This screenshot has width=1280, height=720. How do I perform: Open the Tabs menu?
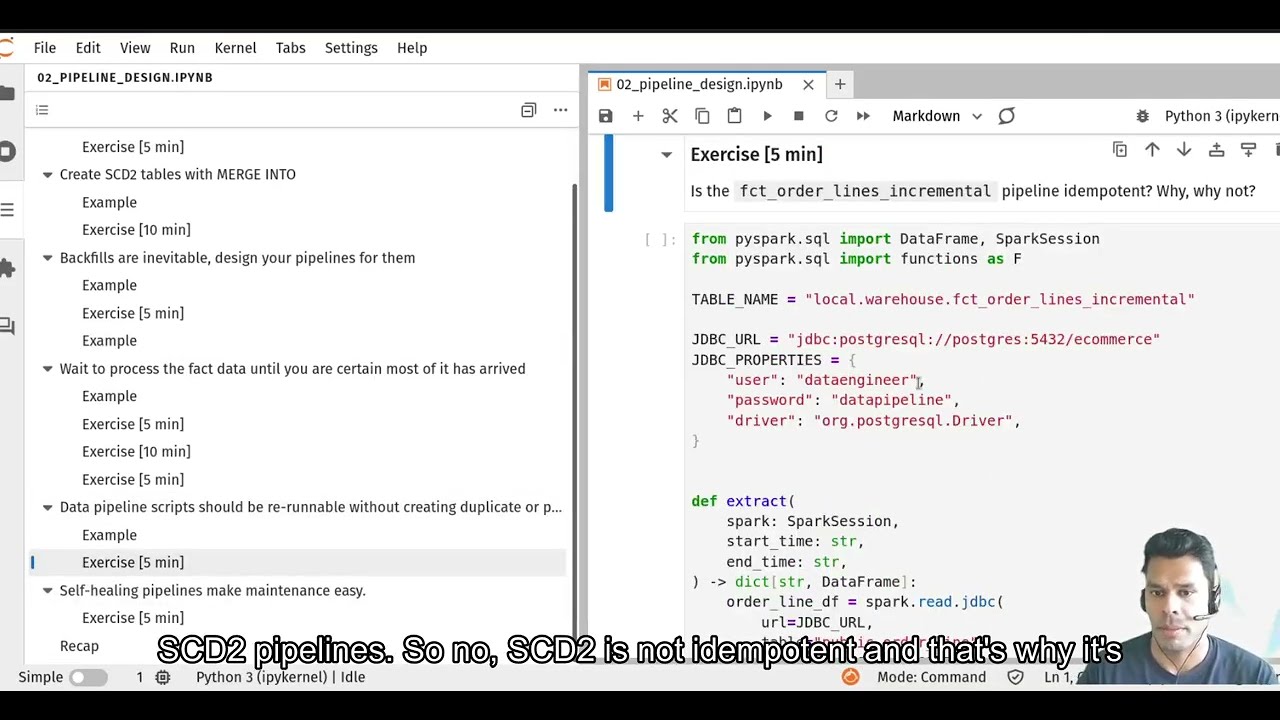coord(290,48)
